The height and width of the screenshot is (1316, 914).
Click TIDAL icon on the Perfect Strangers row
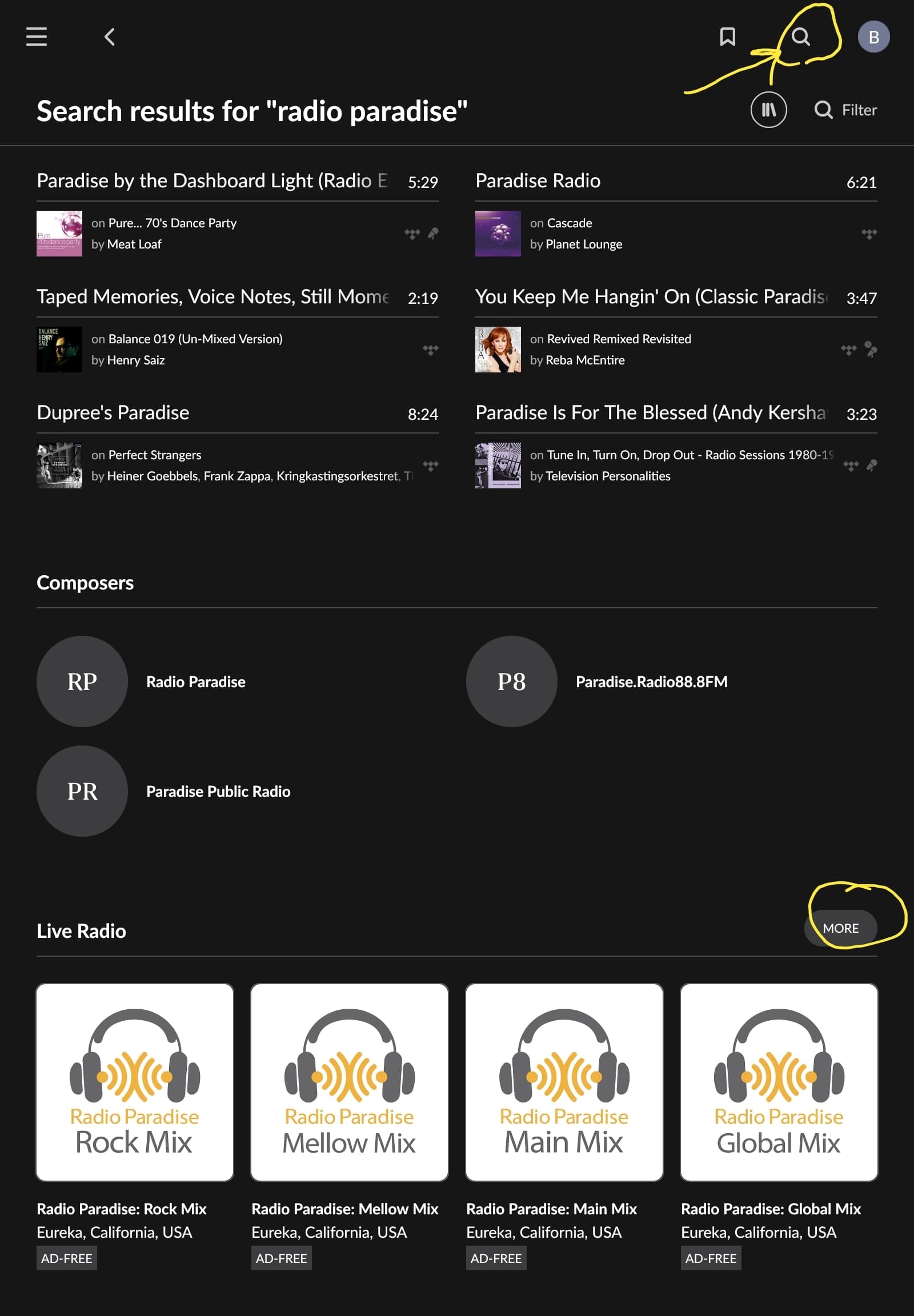(x=431, y=465)
